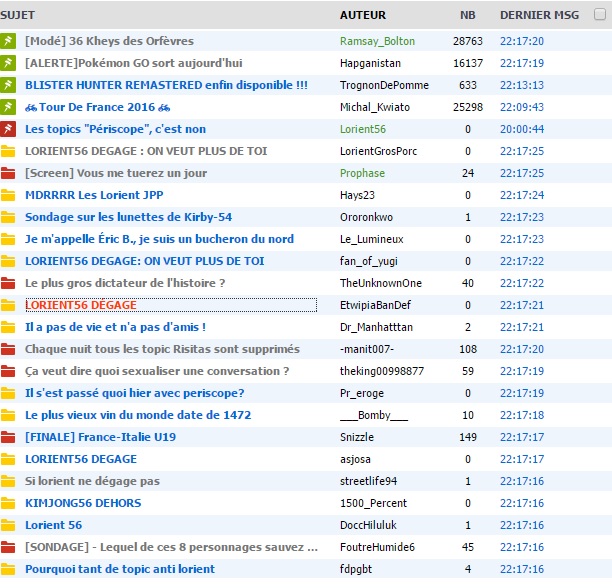Click the red folder icon for the plus gros dictateur topic
The width and height of the screenshot is (612, 588).
click(9, 283)
